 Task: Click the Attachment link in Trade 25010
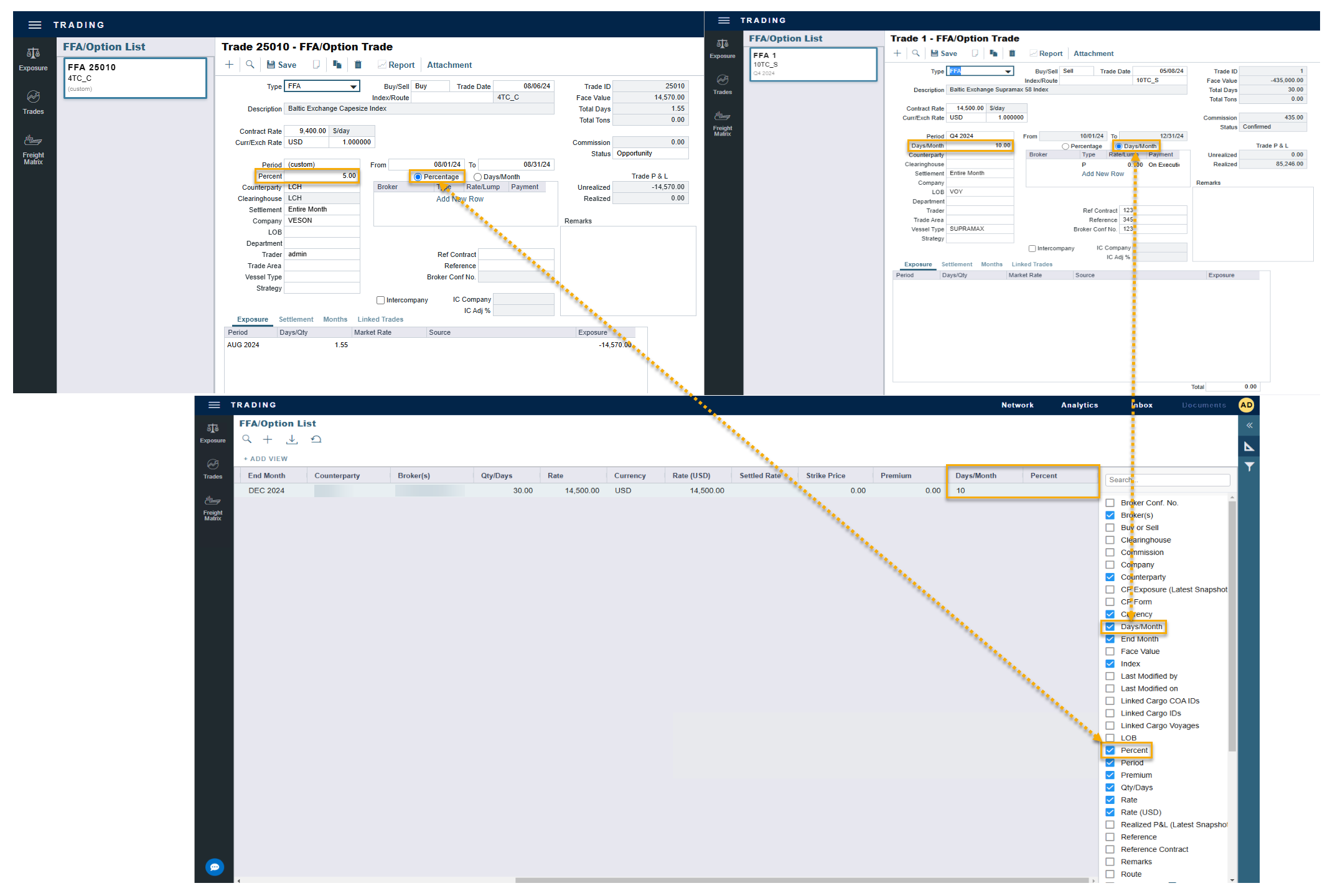pyautogui.click(x=449, y=65)
